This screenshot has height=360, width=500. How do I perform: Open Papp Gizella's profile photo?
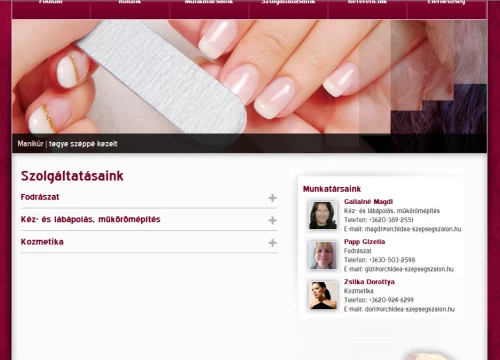click(x=322, y=255)
